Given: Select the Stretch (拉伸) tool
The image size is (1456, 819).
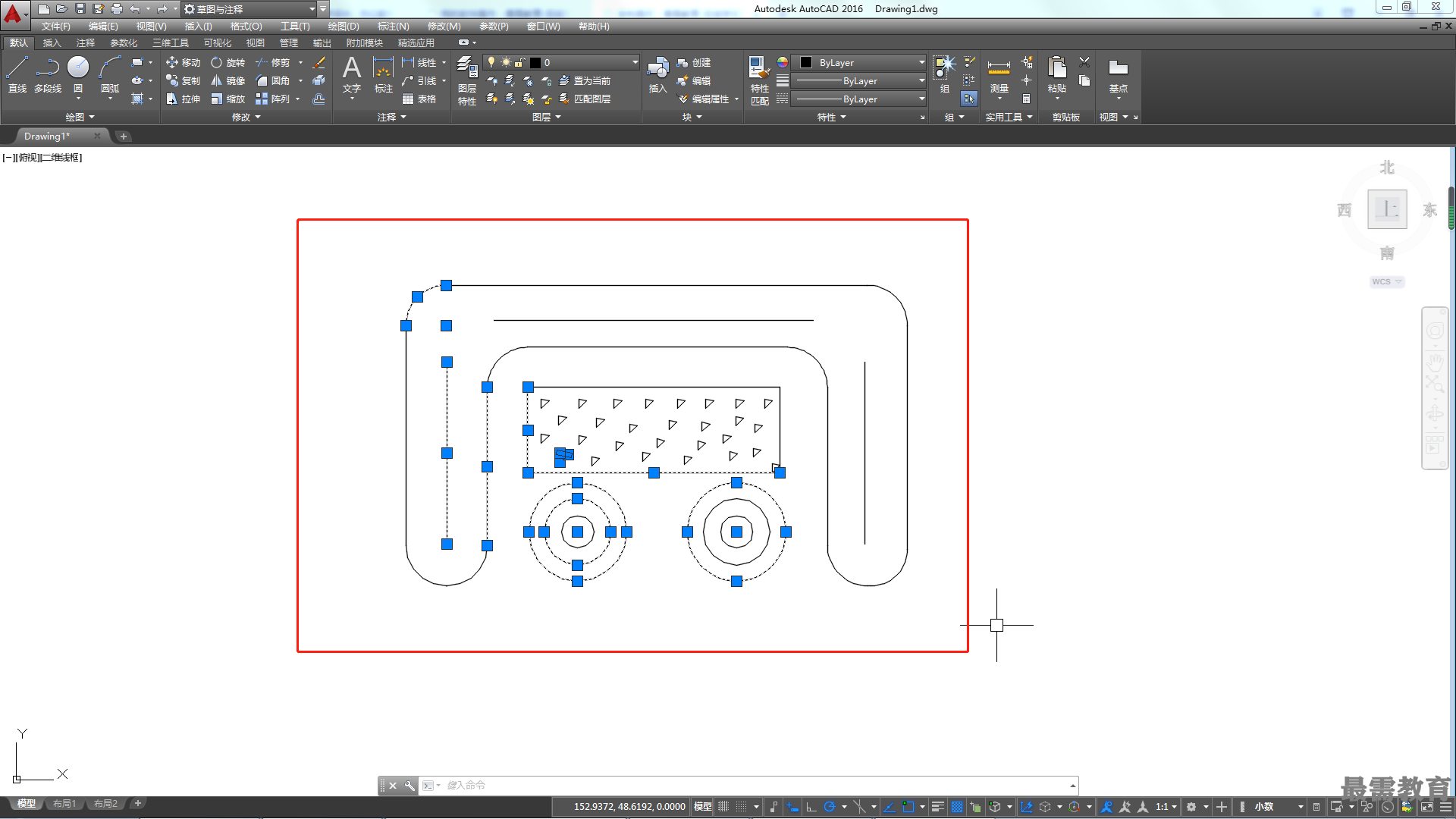Looking at the screenshot, I should coord(183,99).
